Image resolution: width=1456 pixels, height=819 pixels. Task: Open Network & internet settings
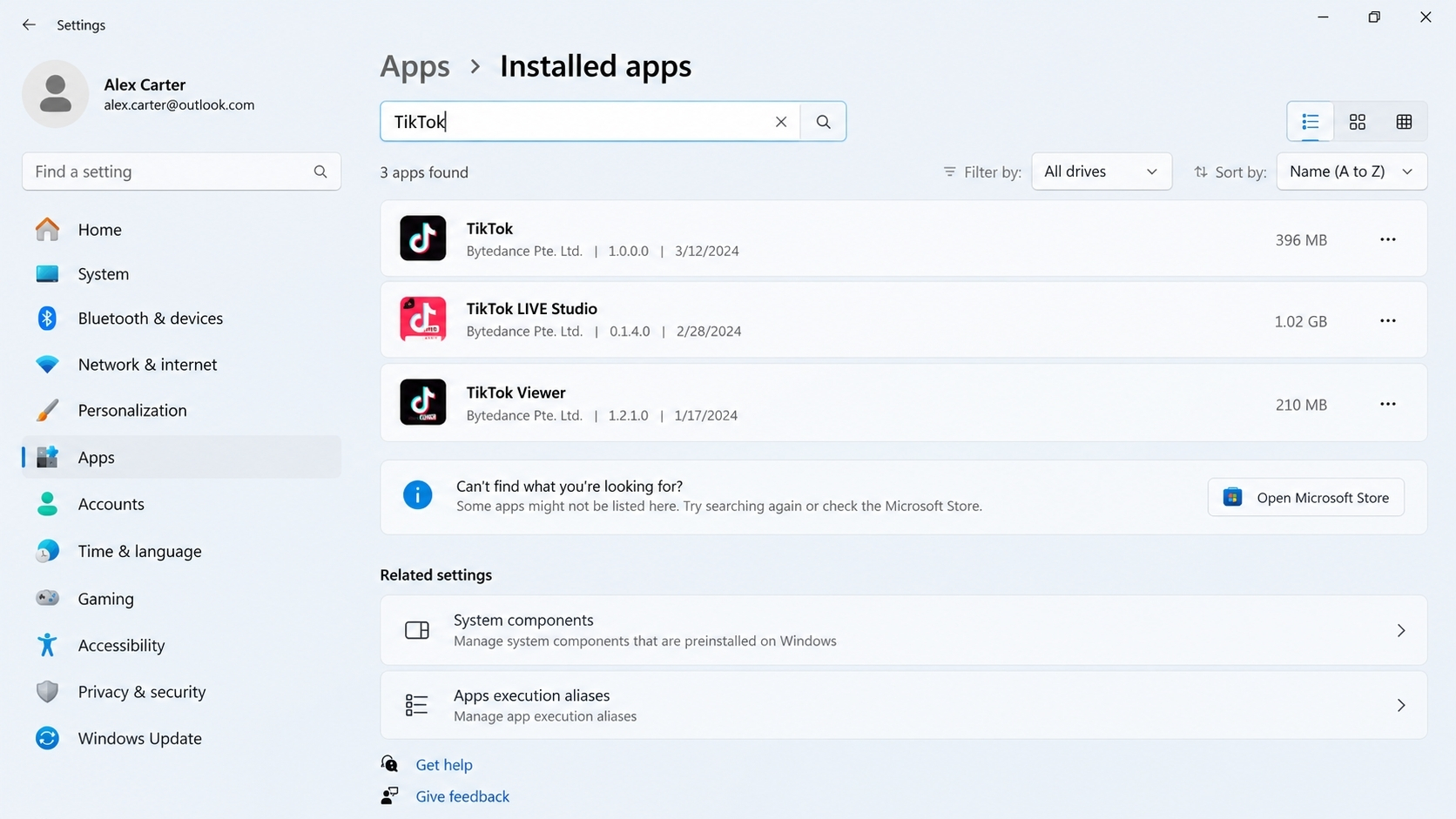point(181,365)
